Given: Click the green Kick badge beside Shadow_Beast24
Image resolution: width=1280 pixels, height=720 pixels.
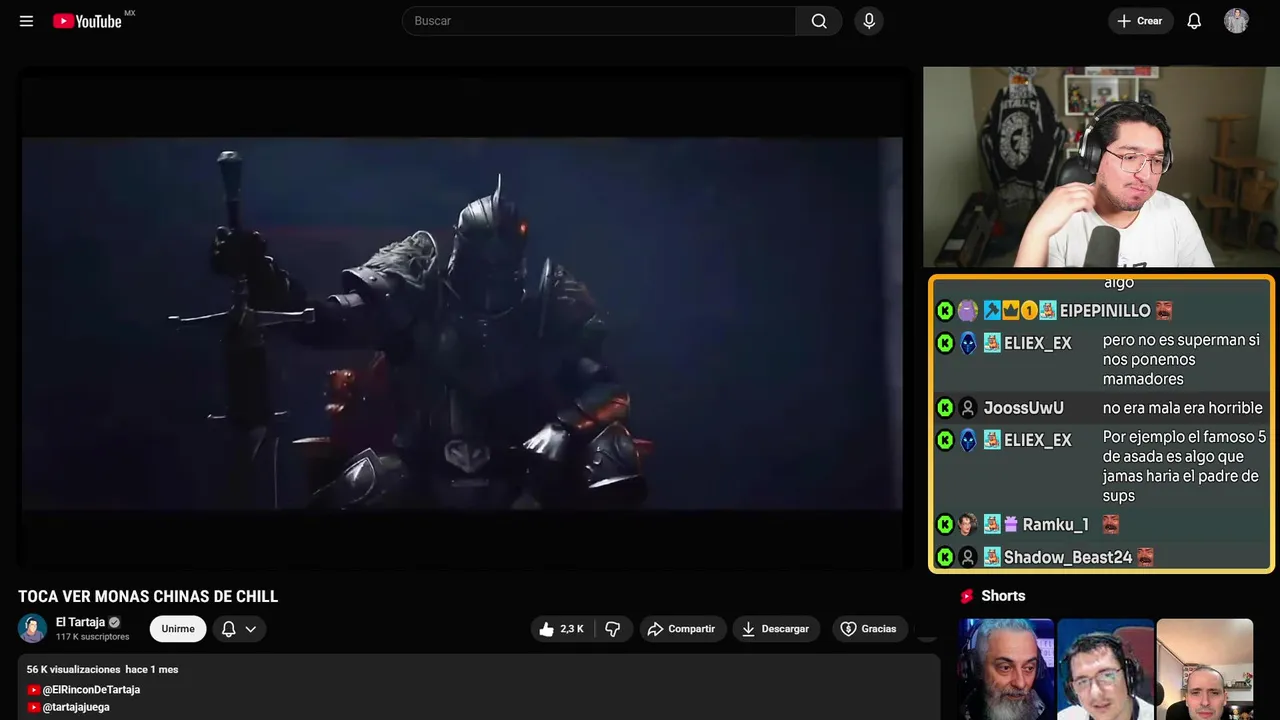Looking at the screenshot, I should click(x=945, y=558).
